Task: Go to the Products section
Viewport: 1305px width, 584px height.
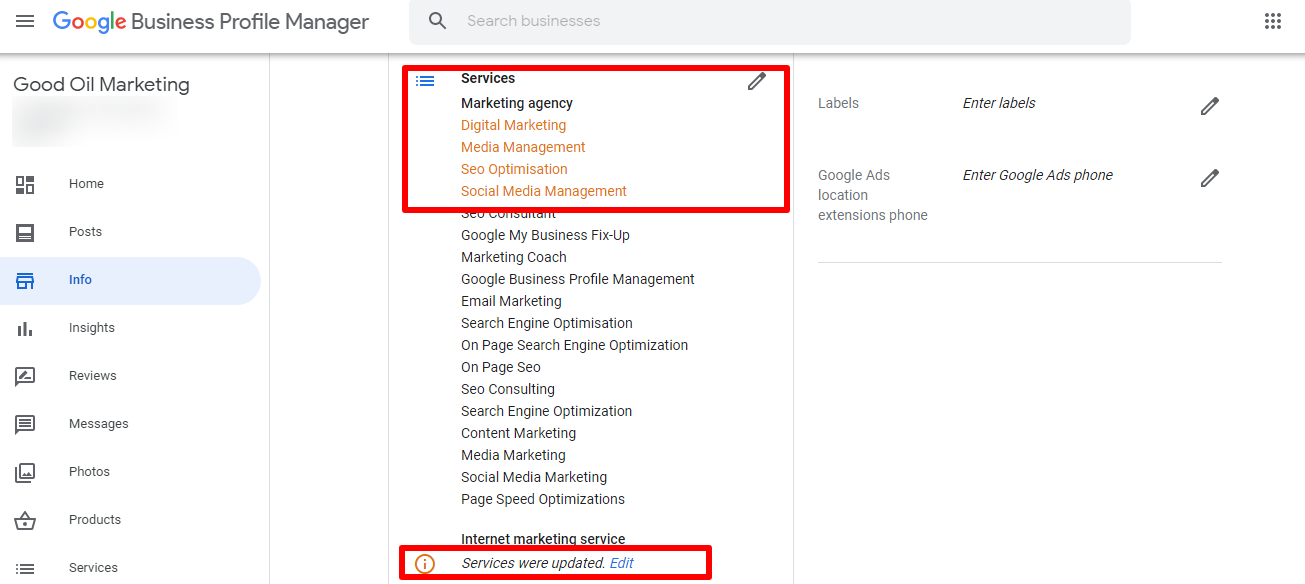Action: click(95, 520)
